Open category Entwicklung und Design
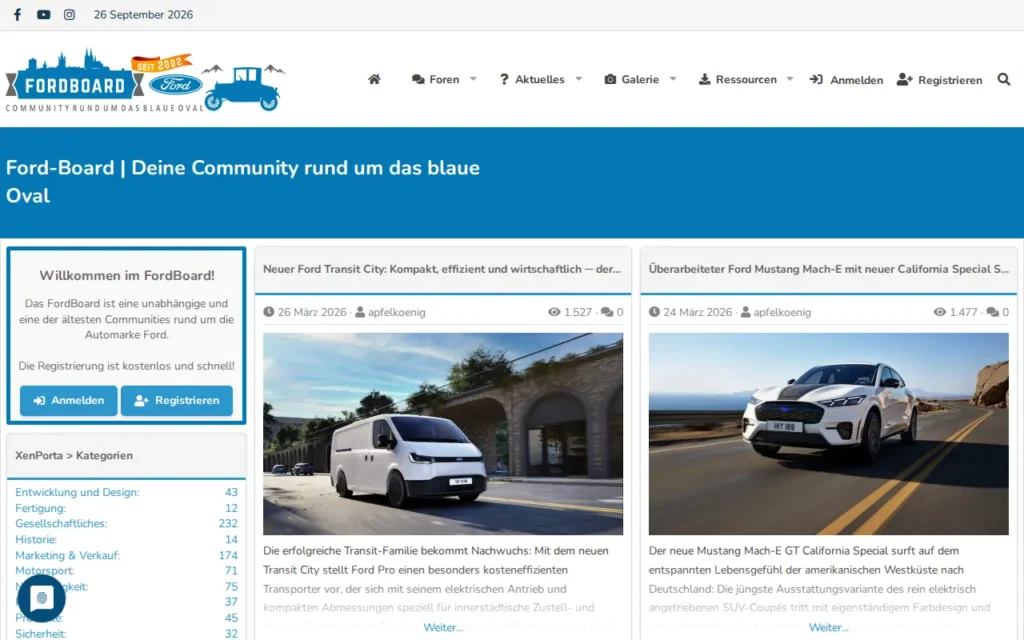 (77, 492)
